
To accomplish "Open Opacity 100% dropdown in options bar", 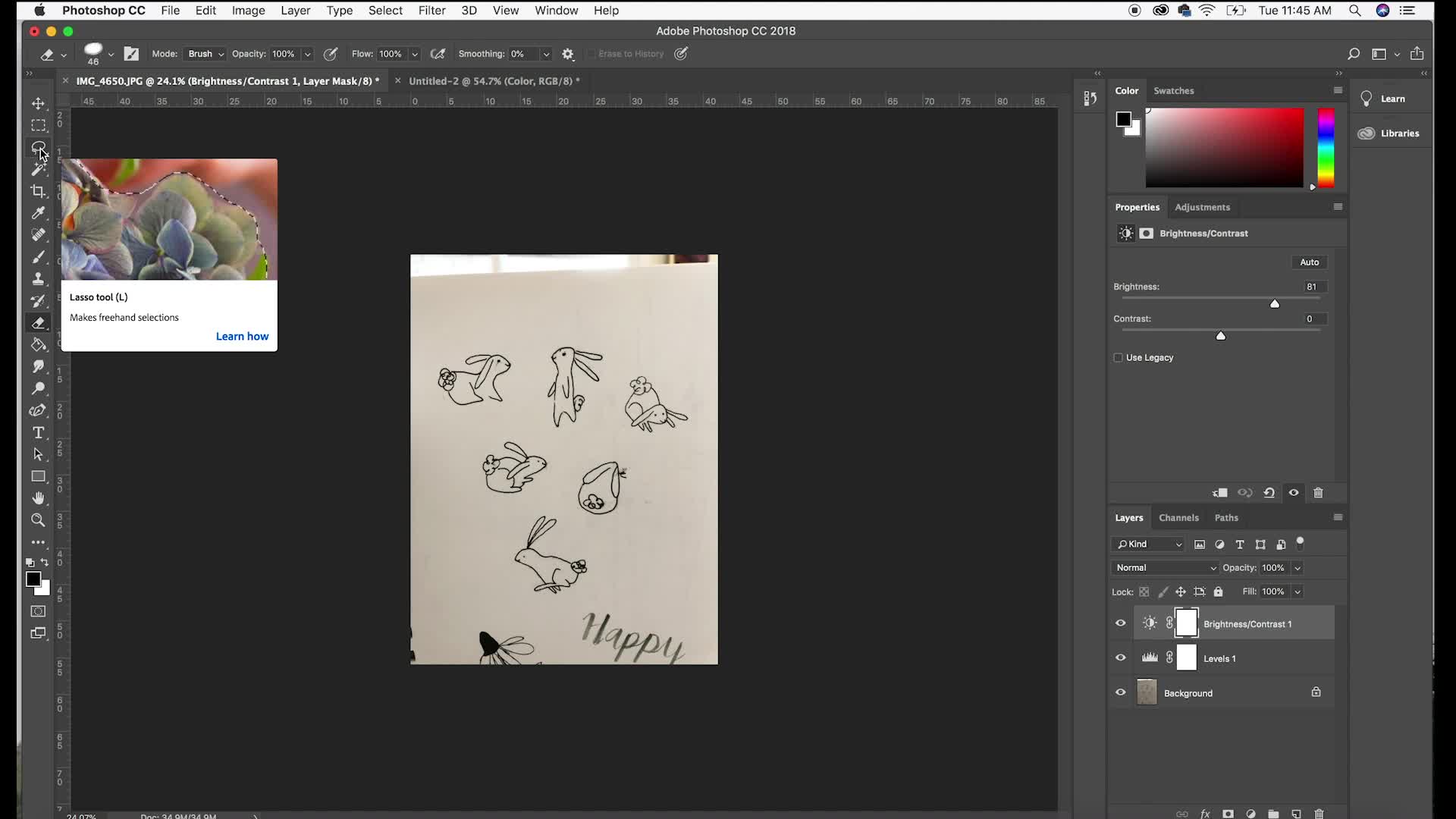I will coord(307,54).
